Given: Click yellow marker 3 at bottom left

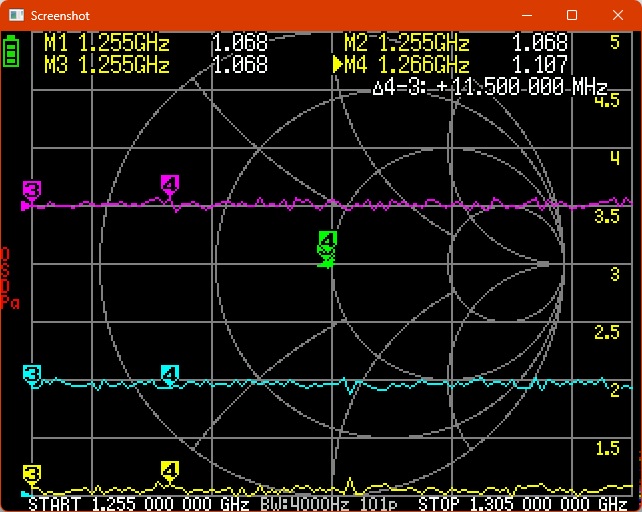Looking at the screenshot, I should [x=32, y=474].
